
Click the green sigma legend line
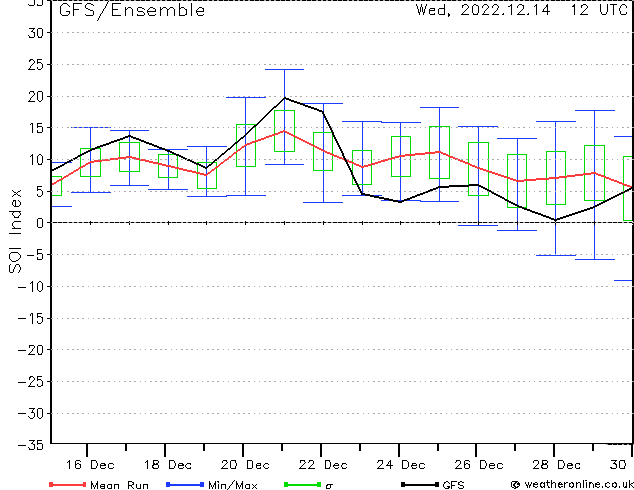tap(302, 484)
